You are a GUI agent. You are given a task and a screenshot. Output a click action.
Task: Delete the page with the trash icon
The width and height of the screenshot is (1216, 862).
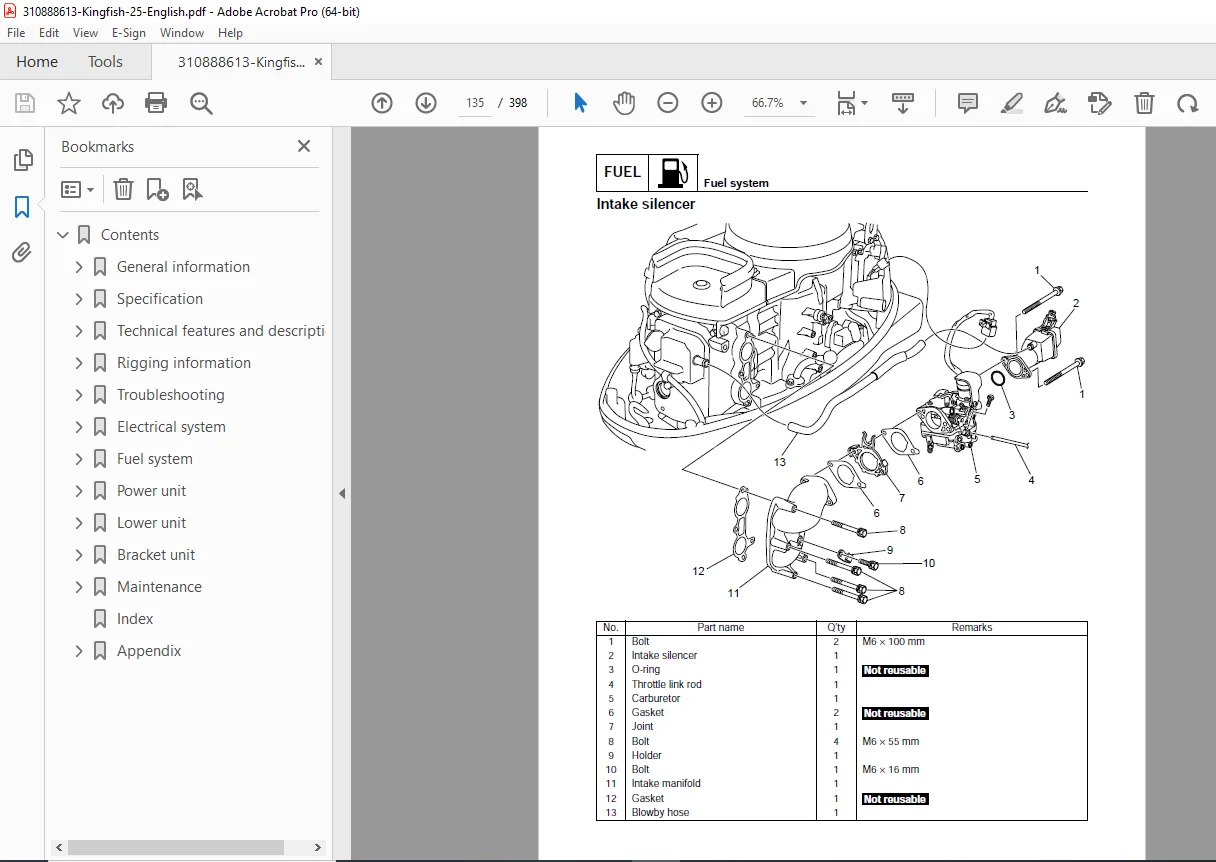coord(1144,103)
